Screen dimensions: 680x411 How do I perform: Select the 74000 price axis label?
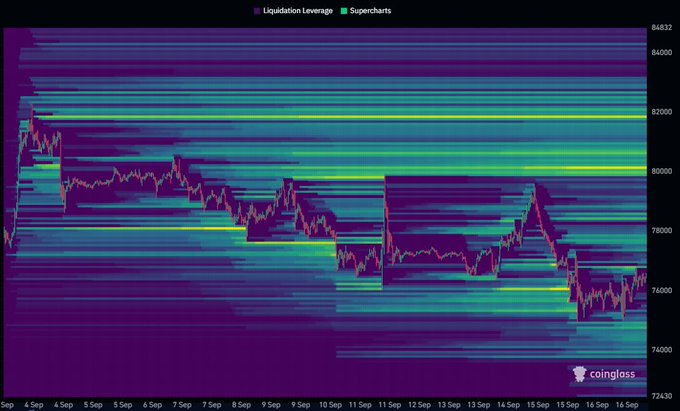pyautogui.click(x=662, y=349)
